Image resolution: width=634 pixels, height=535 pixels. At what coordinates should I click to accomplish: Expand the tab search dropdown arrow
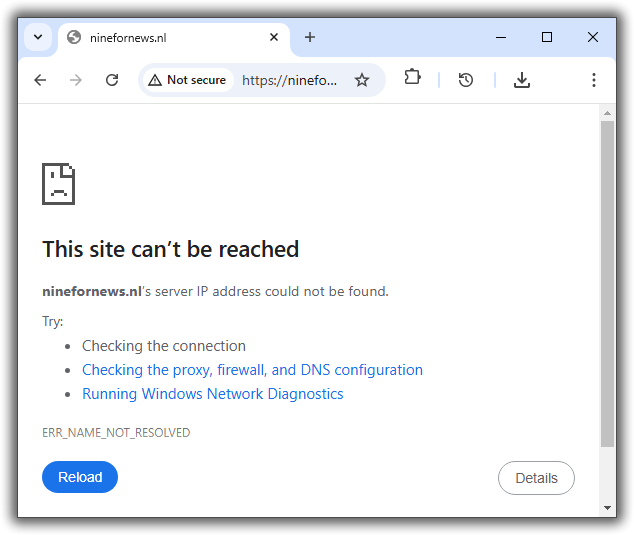pyautogui.click(x=38, y=37)
